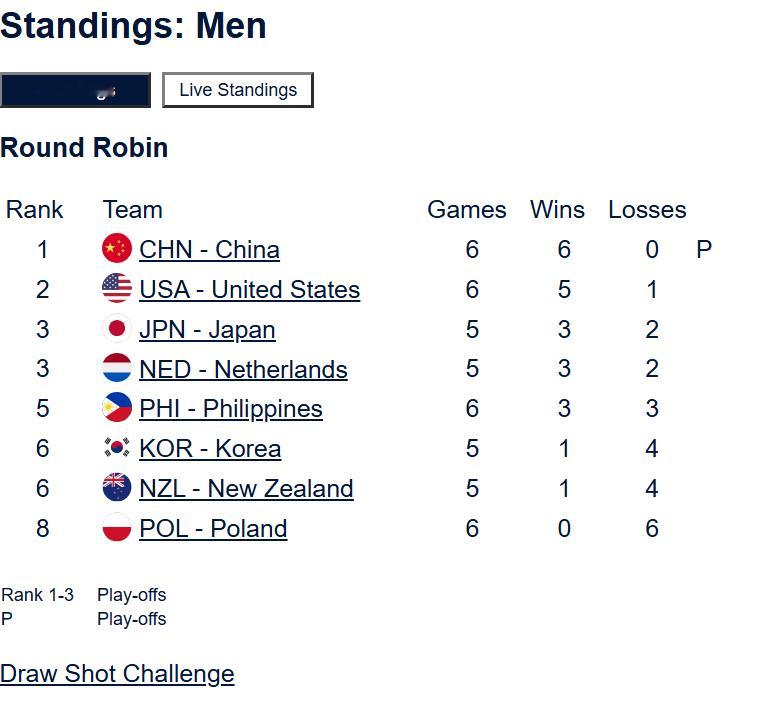Follow the NZL - New Zealand link

[246, 488]
